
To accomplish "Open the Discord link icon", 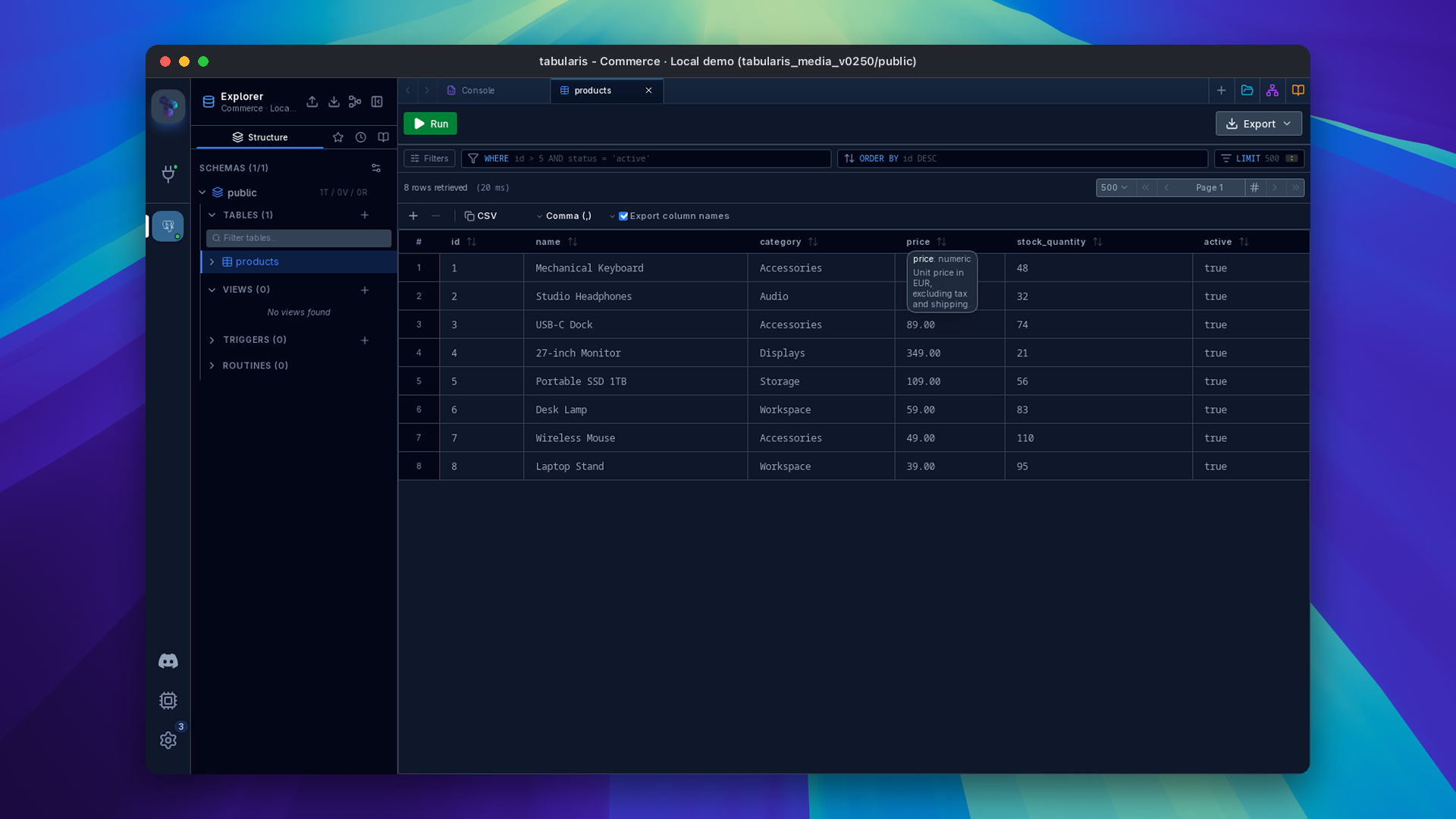I will (168, 661).
